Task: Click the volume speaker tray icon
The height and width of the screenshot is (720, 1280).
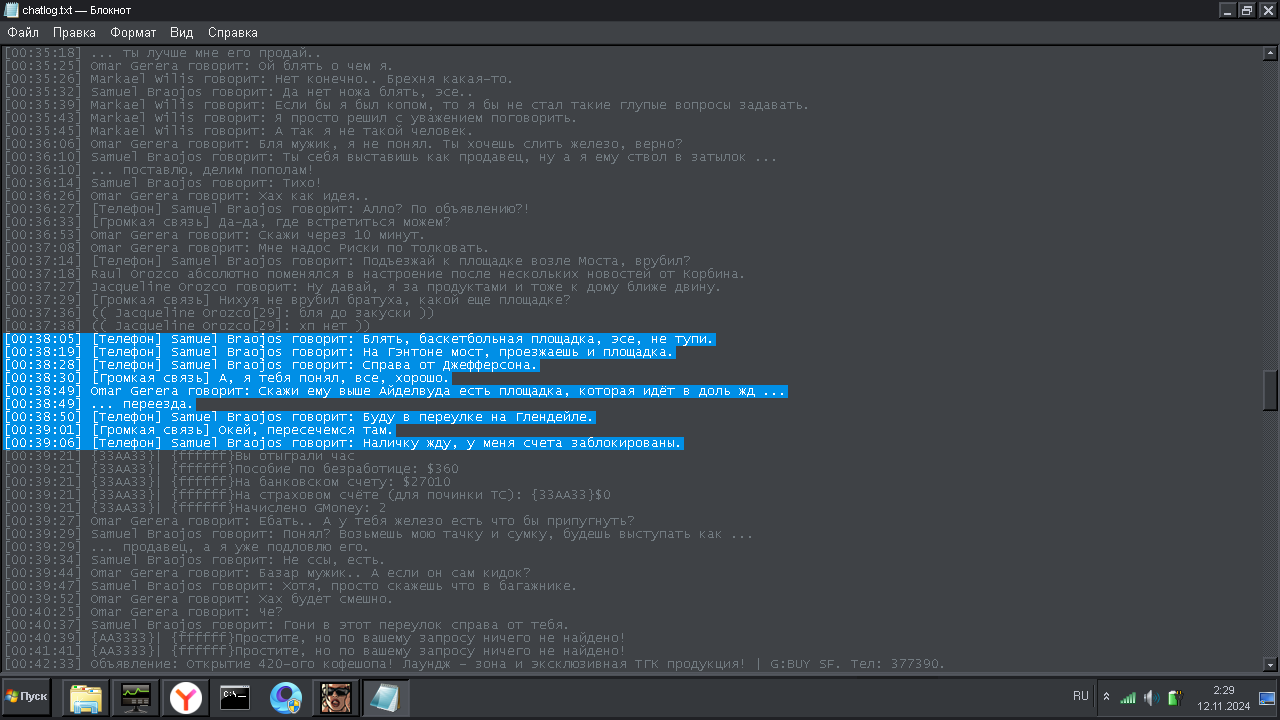Action: click(1151, 697)
